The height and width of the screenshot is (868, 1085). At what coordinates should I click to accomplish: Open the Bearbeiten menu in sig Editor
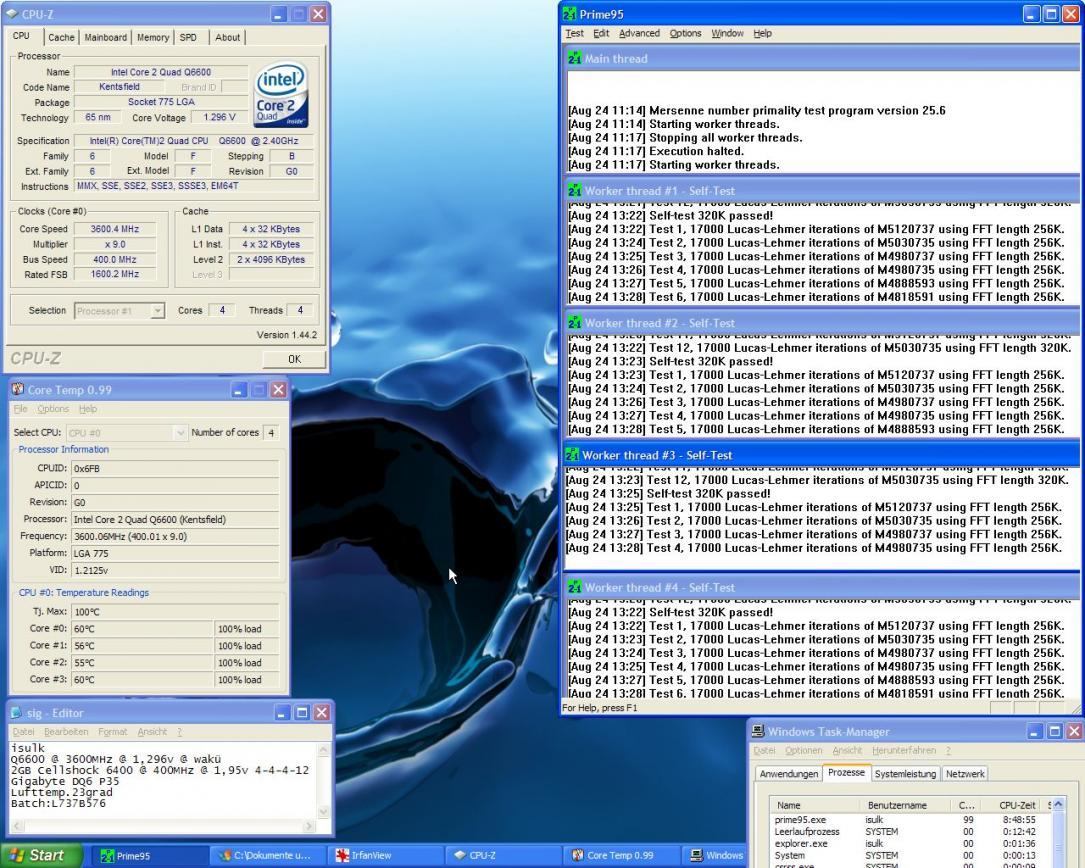click(66, 732)
